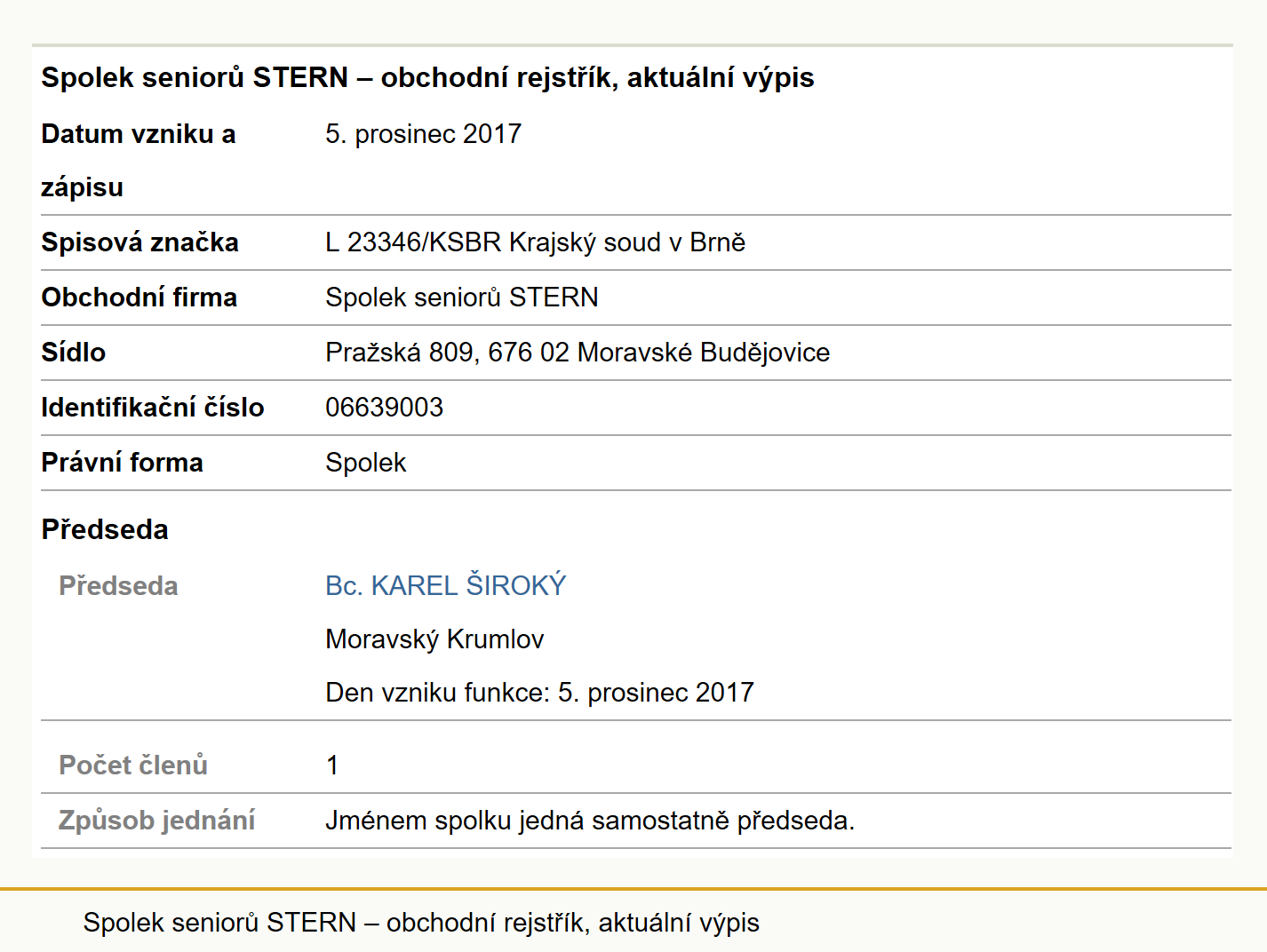This screenshot has height=952, width=1267.
Task: Click the Počet členů label
Action: (x=133, y=766)
